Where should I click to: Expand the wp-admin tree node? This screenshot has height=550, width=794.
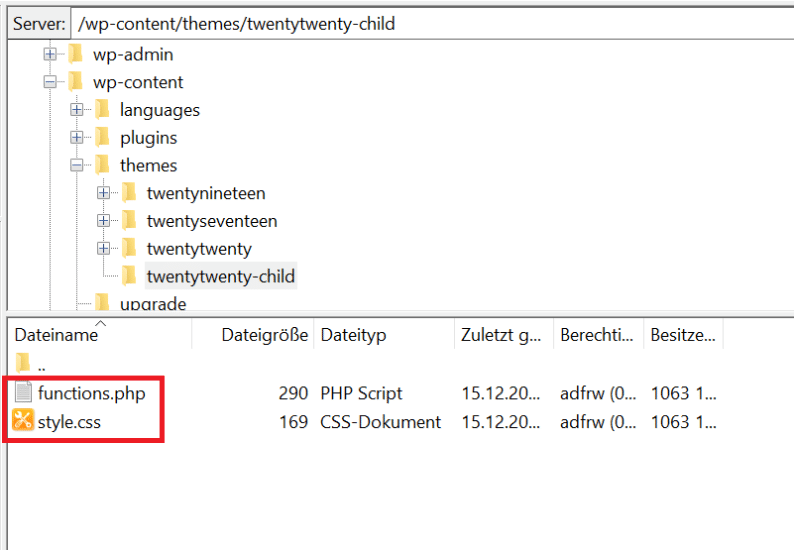point(50,54)
